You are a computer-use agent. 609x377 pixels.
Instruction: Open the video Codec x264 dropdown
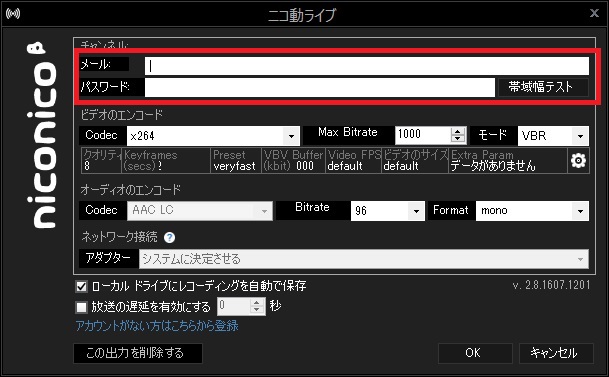pyautogui.click(x=291, y=136)
